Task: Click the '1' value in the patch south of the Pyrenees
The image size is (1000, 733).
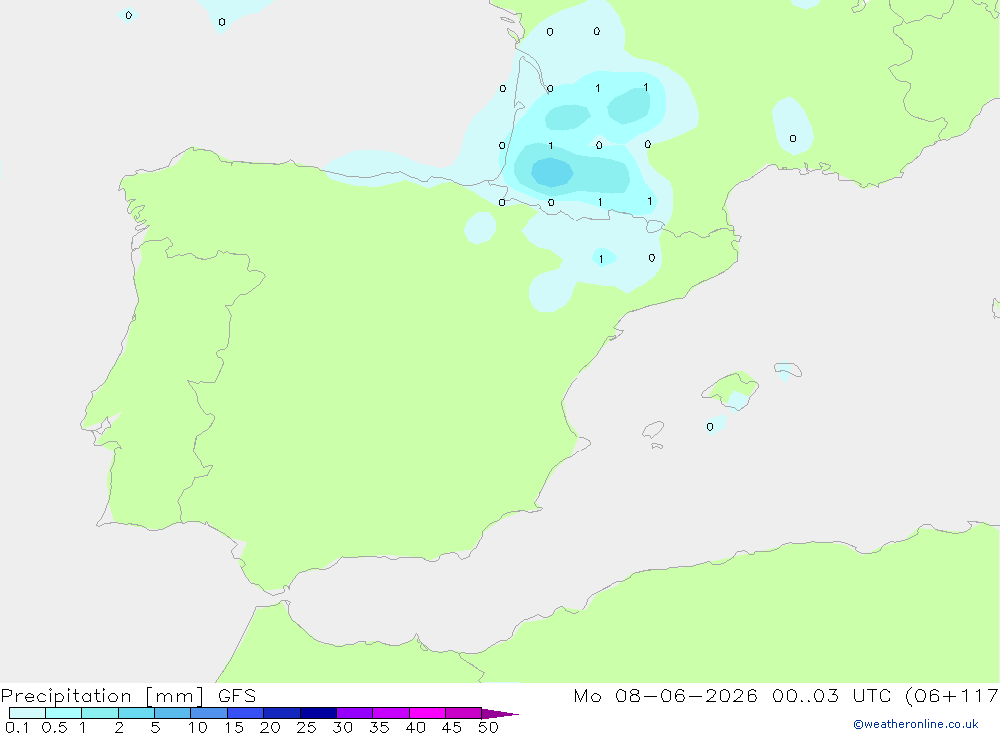Action: 601,259
